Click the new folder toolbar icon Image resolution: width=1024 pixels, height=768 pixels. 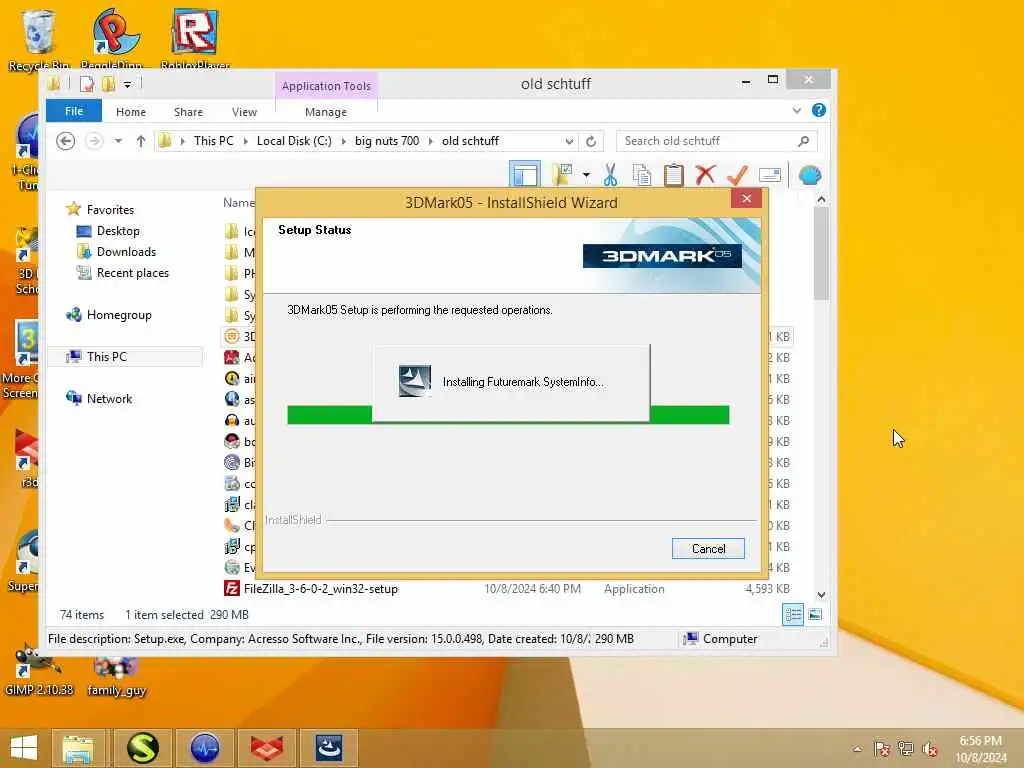[562, 174]
